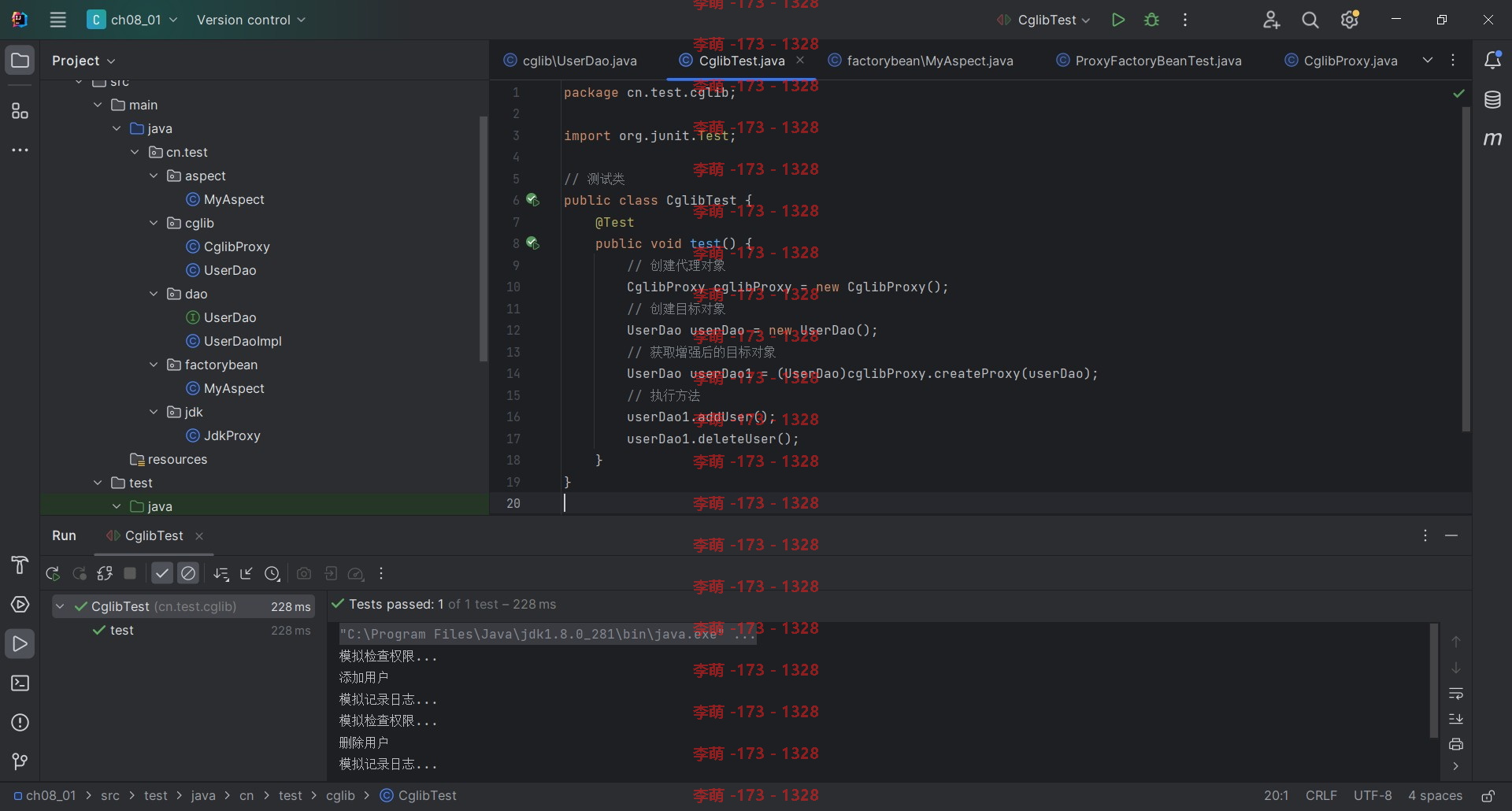Open the more actions menu beside debug
The height and width of the screenshot is (811, 1512).
(x=1185, y=20)
